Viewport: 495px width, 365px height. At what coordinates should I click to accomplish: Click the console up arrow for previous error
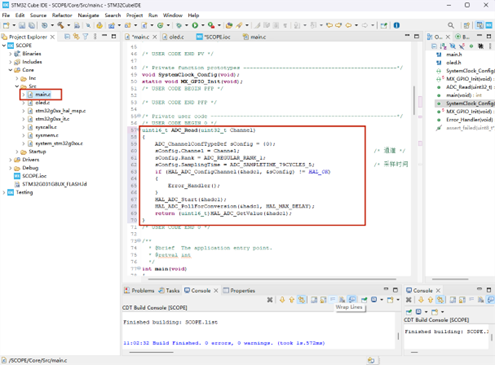[292, 300]
